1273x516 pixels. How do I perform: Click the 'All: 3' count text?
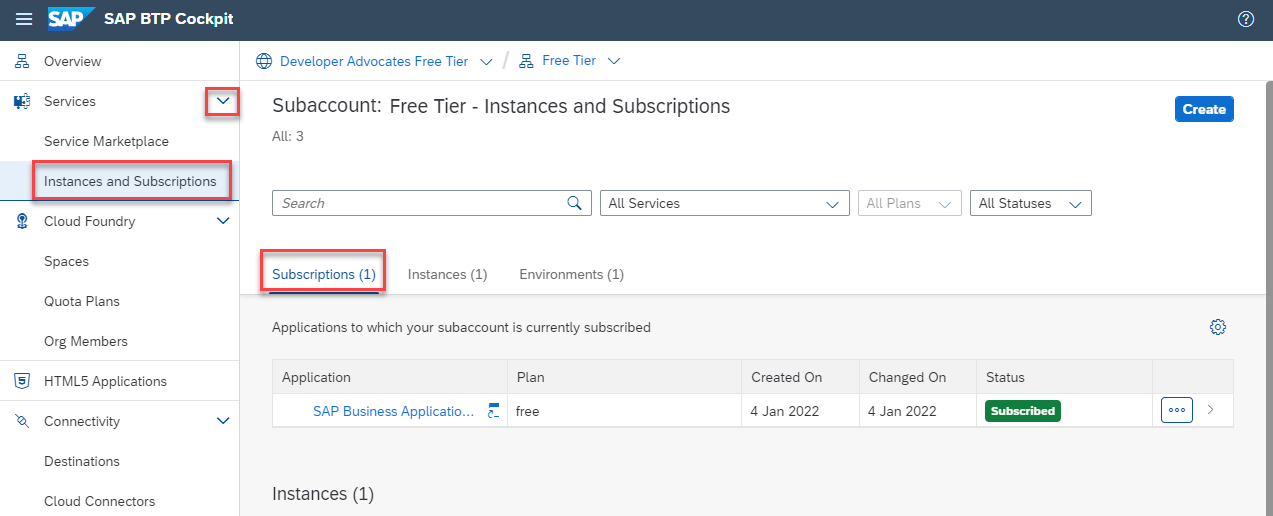pos(288,136)
